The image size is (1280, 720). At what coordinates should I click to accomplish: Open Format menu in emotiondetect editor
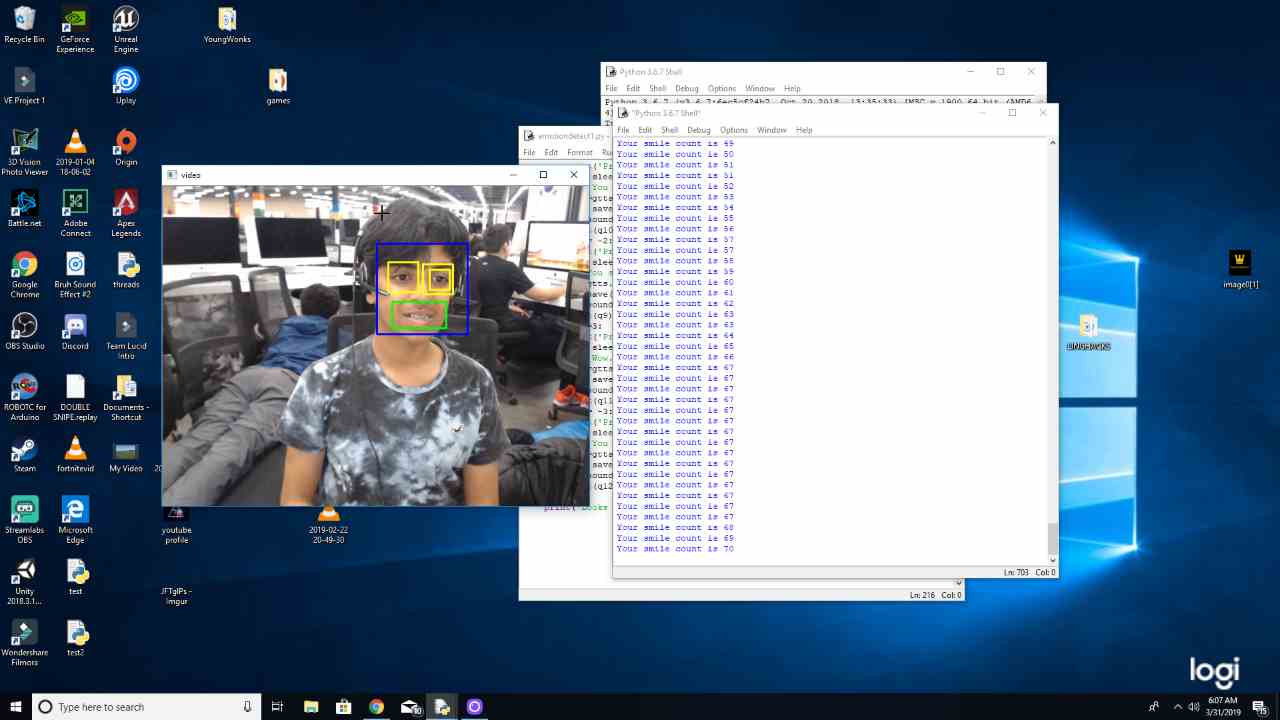580,153
